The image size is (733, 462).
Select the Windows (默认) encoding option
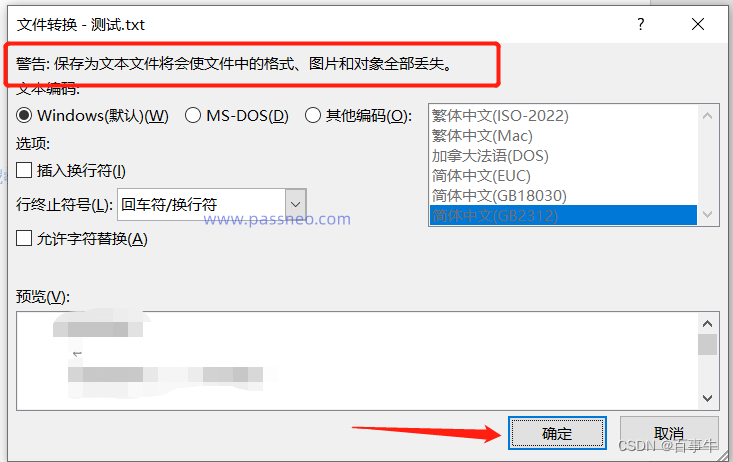[24, 116]
